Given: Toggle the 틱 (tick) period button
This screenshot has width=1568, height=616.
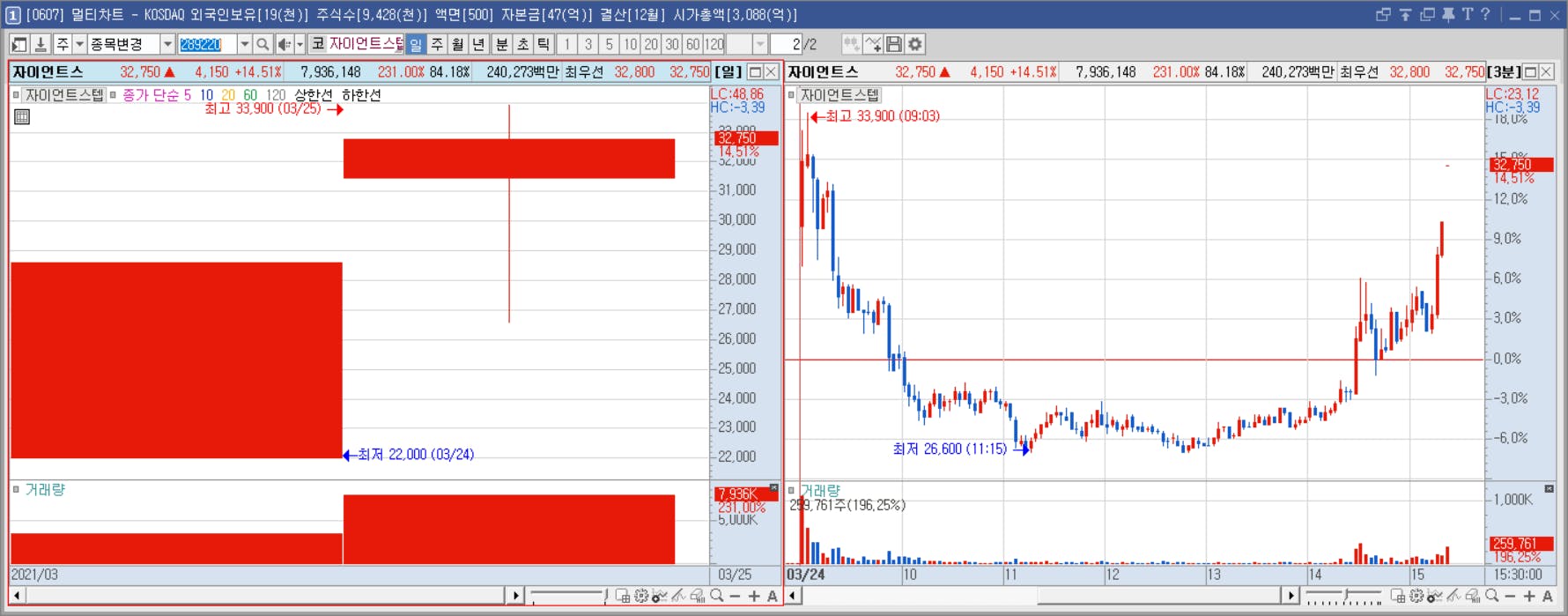Looking at the screenshot, I should pos(544,44).
